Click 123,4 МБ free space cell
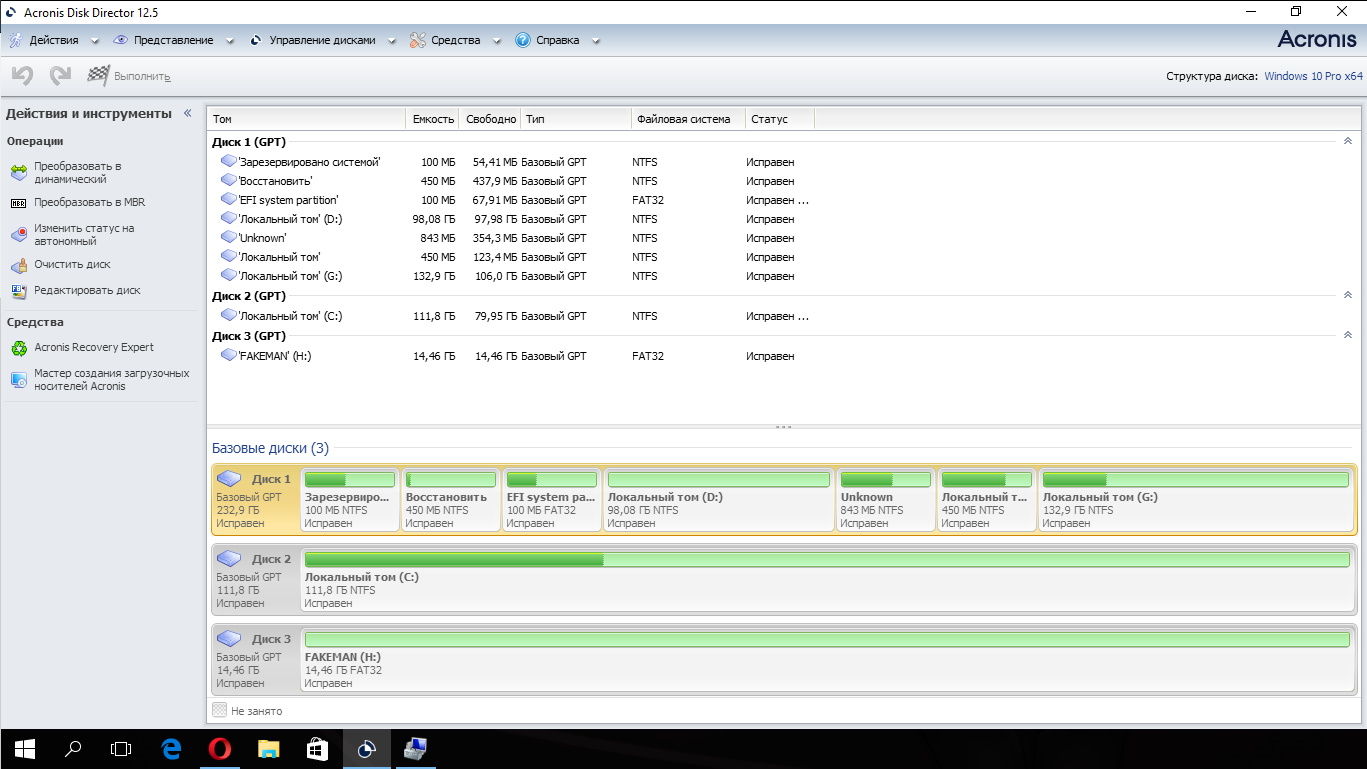 [494, 257]
